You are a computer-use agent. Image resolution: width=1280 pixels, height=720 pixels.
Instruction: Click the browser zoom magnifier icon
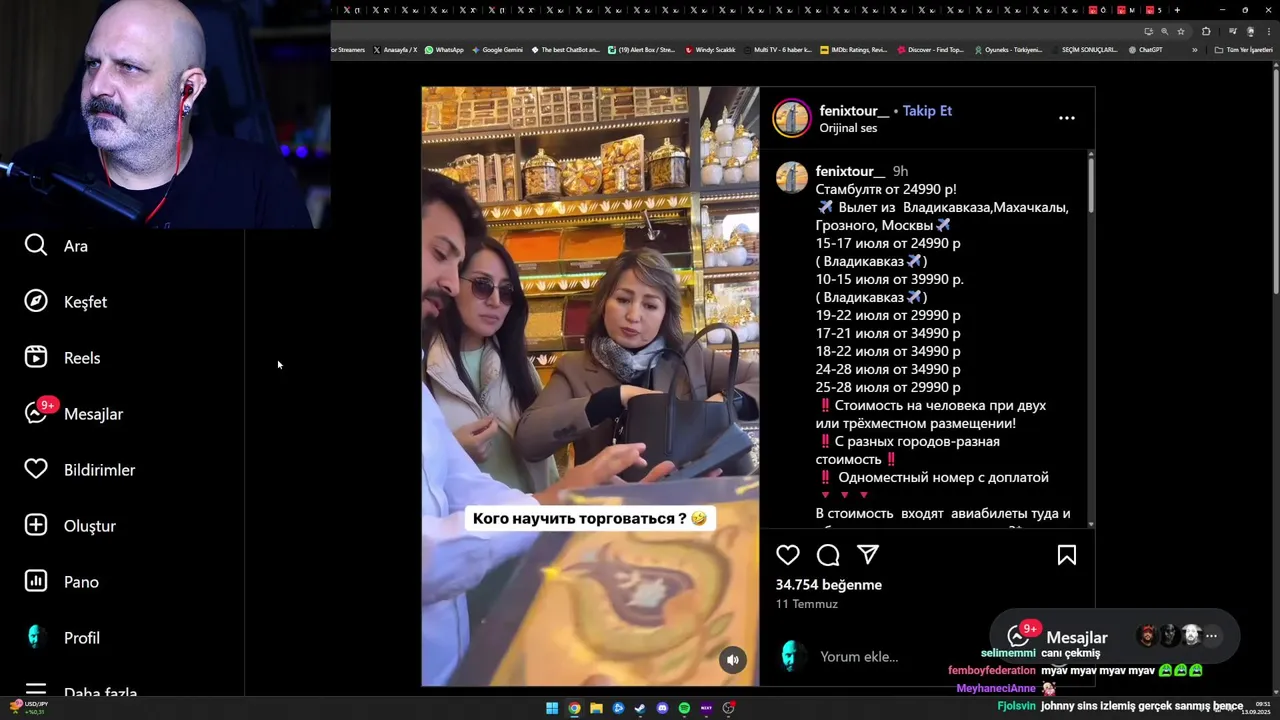(1164, 31)
